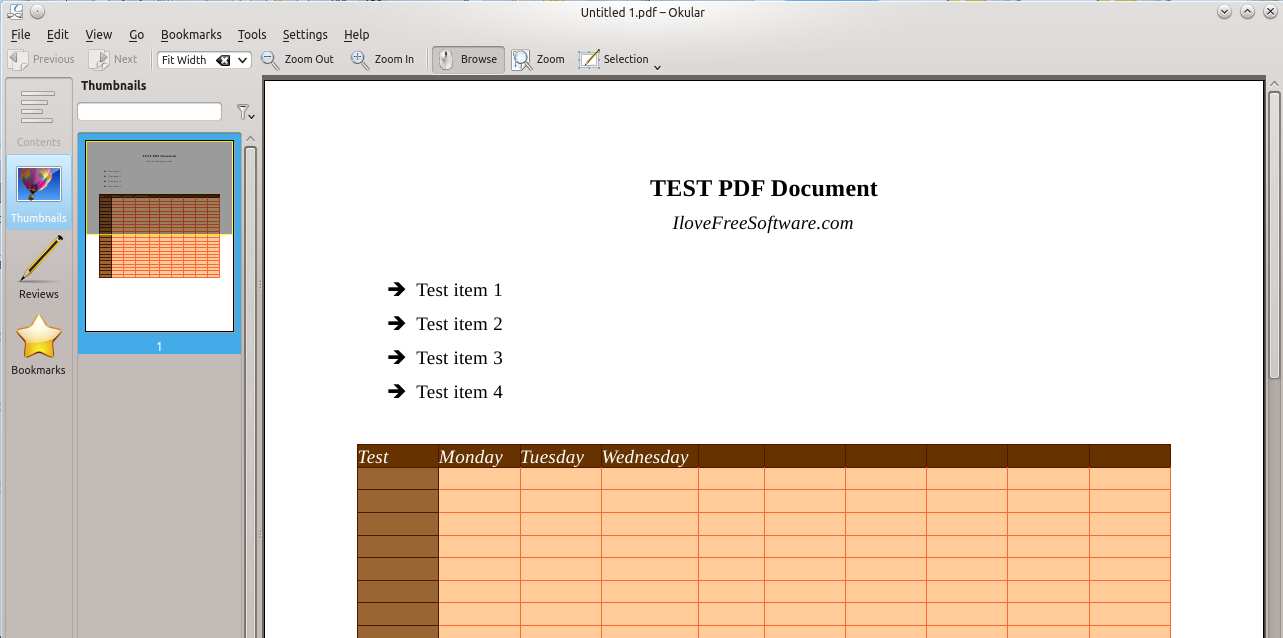Show the Bookmarks sidebar panel

pos(39,344)
